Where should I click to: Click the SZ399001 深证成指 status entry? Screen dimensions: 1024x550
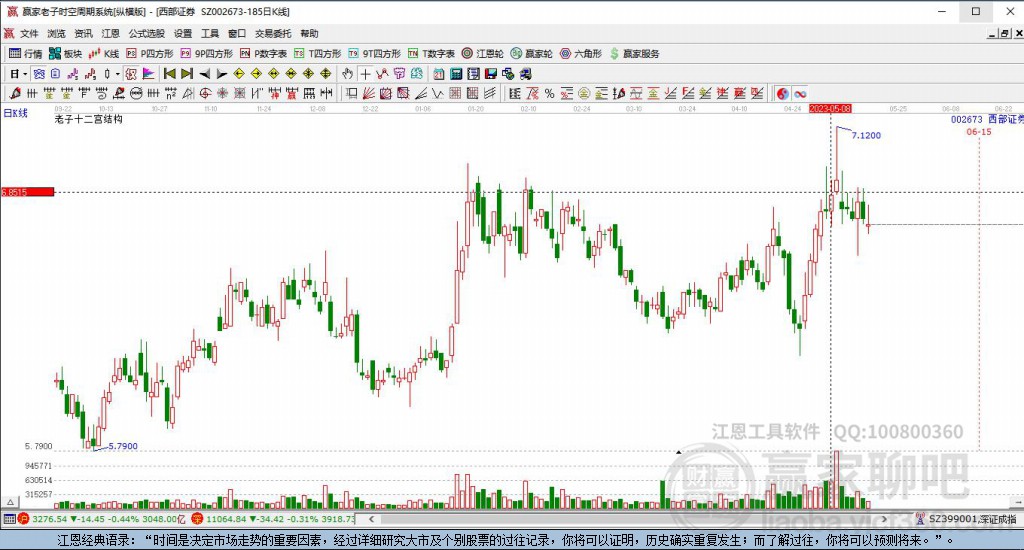point(967,519)
